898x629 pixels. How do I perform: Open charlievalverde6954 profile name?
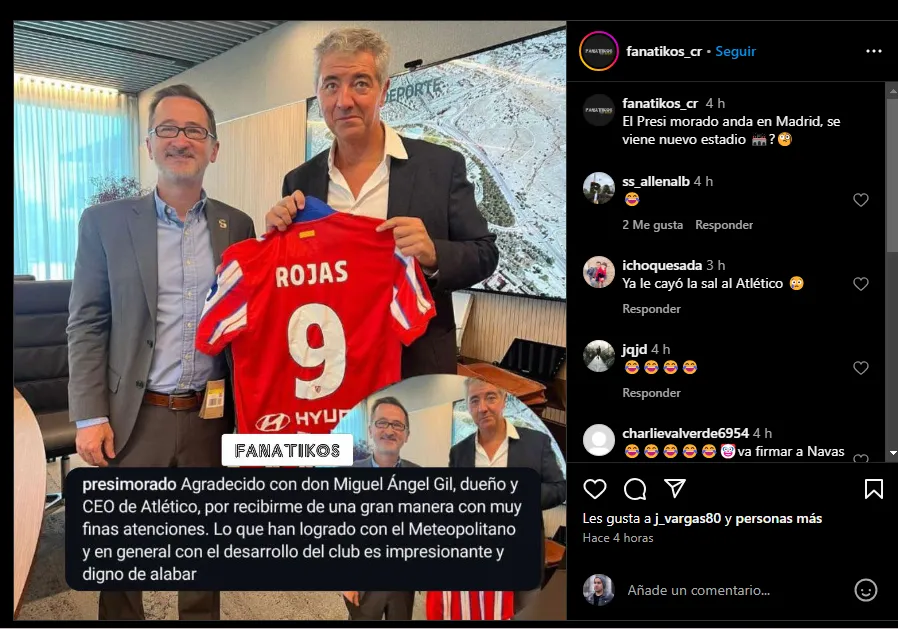point(686,433)
